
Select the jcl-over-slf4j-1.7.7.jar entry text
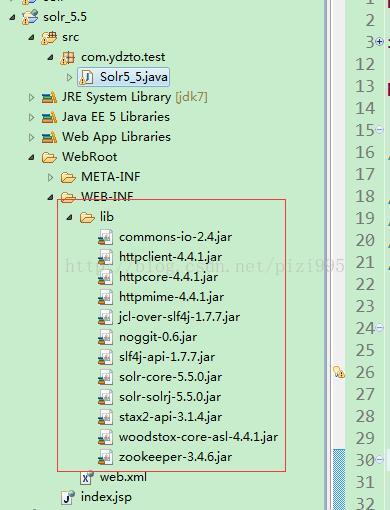(x=179, y=317)
